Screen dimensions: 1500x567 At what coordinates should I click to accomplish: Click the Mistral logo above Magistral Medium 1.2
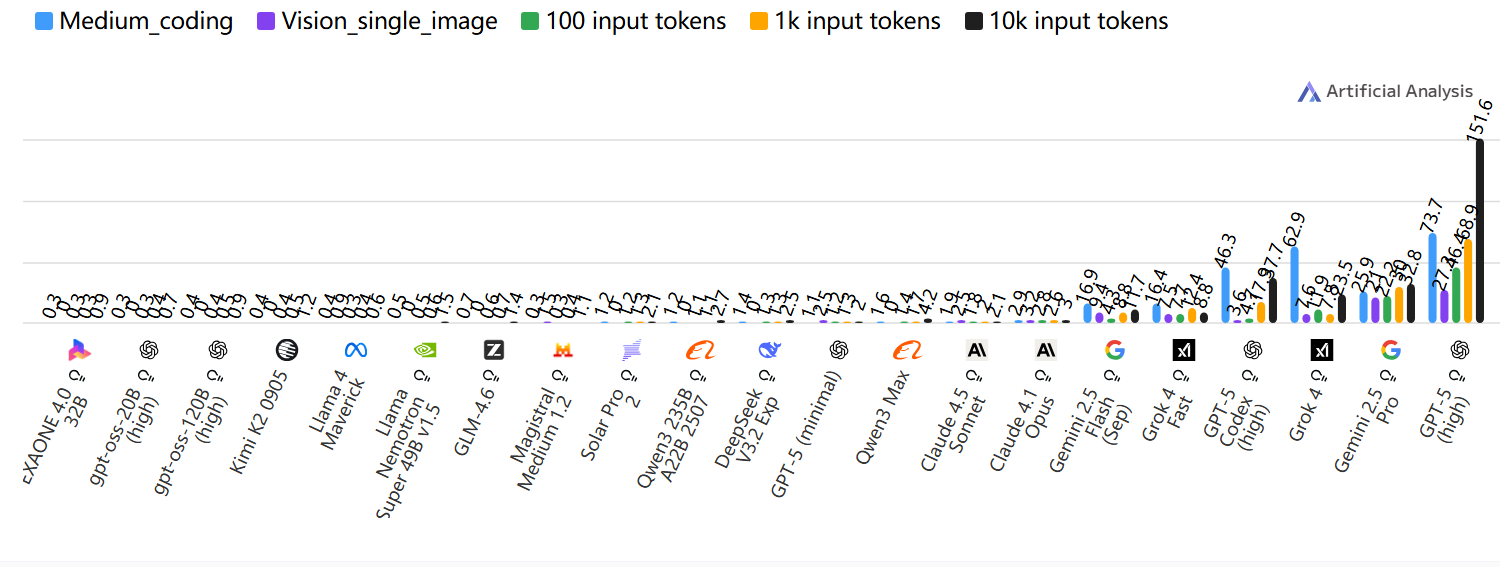[563, 350]
